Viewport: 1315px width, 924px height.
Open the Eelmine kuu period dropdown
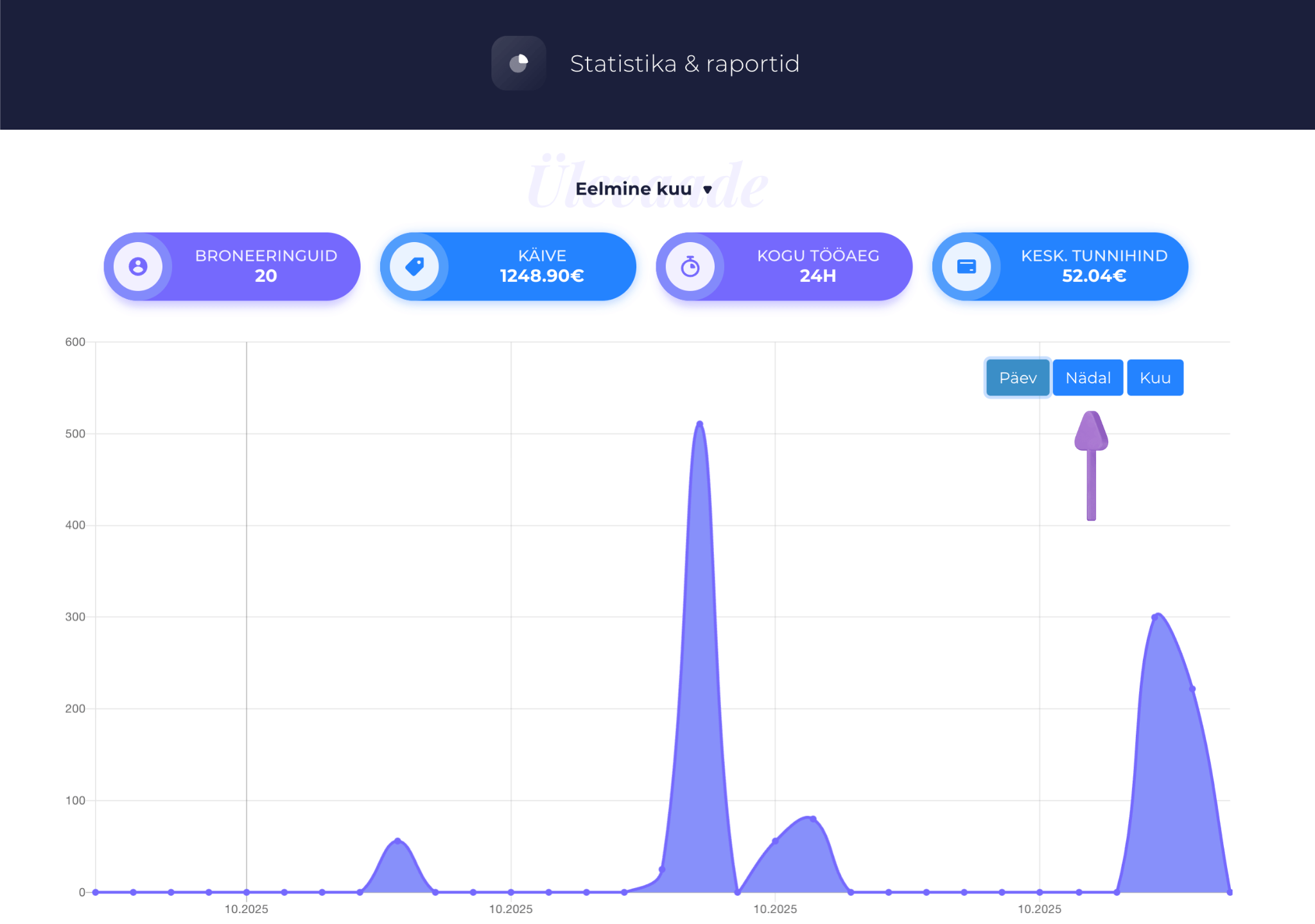click(634, 189)
